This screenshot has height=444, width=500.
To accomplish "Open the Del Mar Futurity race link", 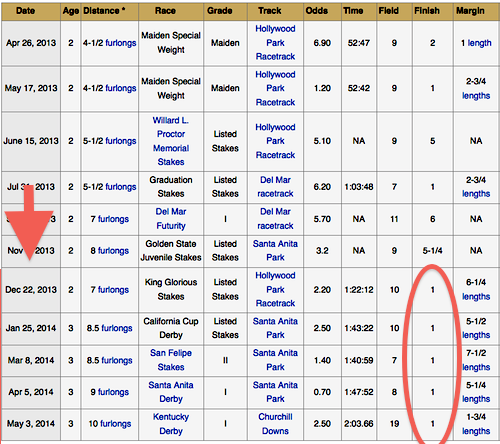I will point(171,219).
